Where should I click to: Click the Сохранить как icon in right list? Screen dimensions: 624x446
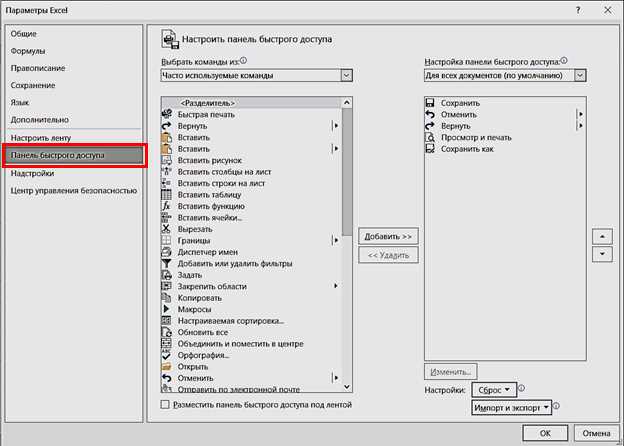click(430, 149)
